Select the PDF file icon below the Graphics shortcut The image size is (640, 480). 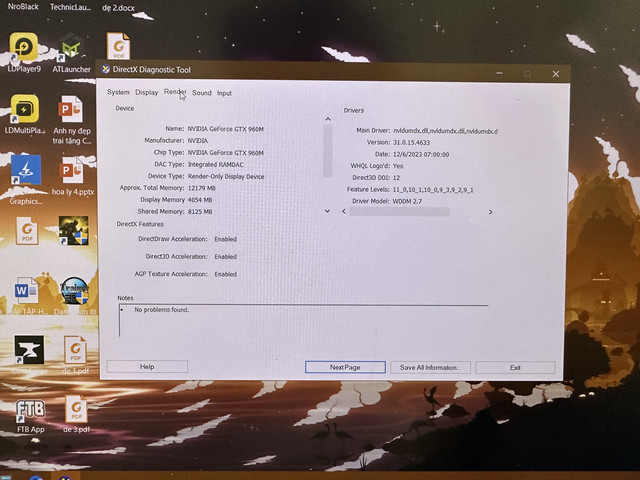click(27, 231)
